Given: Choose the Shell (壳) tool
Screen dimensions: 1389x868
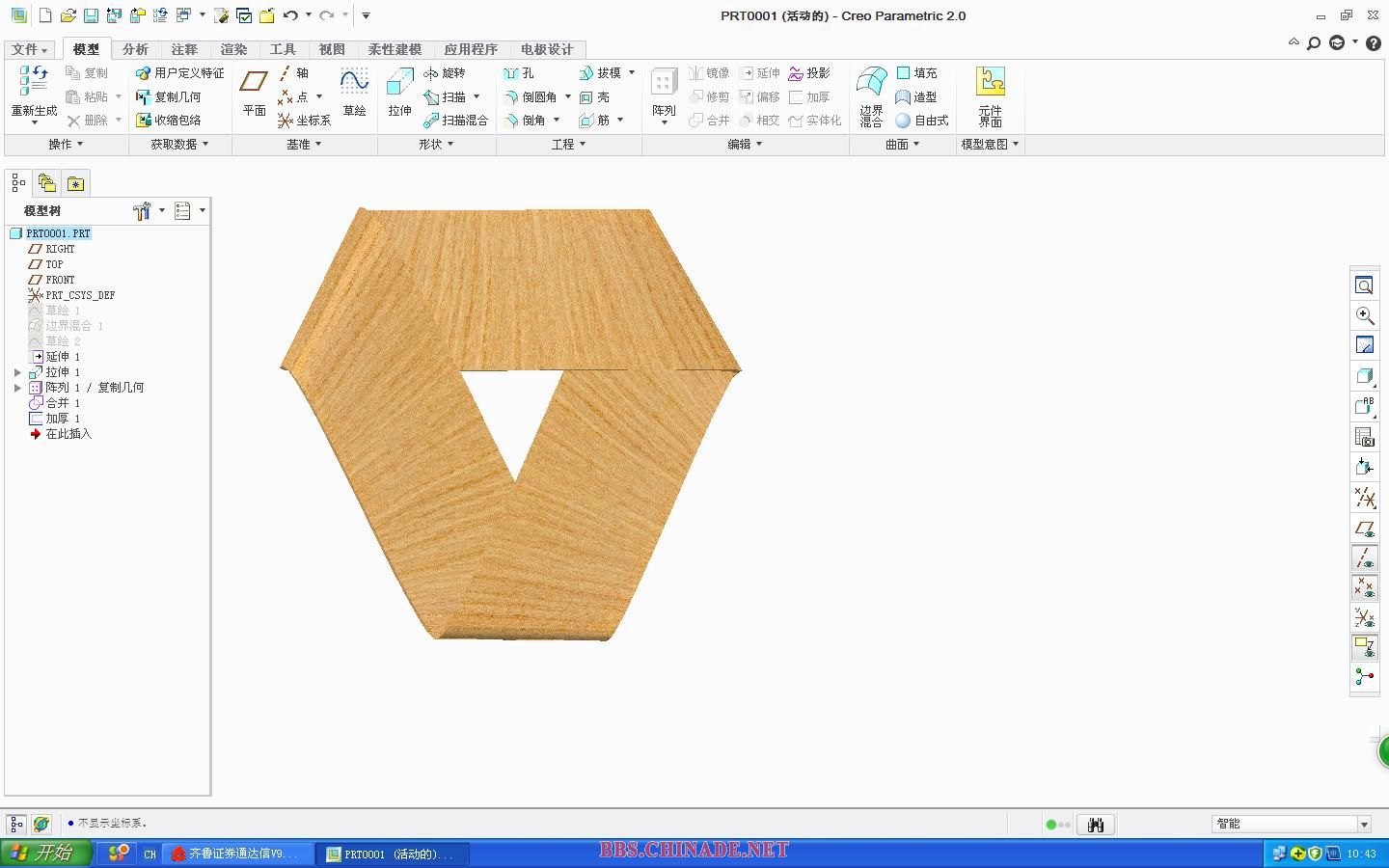Looking at the screenshot, I should 595,97.
